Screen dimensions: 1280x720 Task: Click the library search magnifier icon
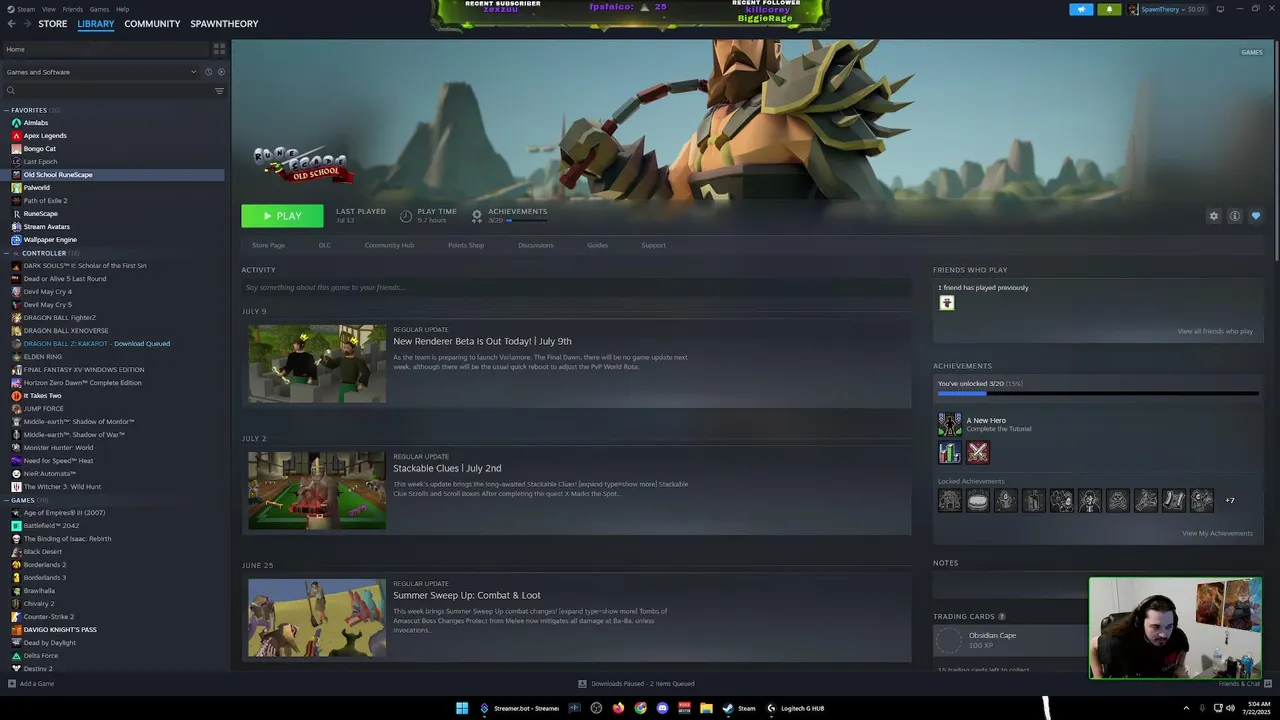11,91
